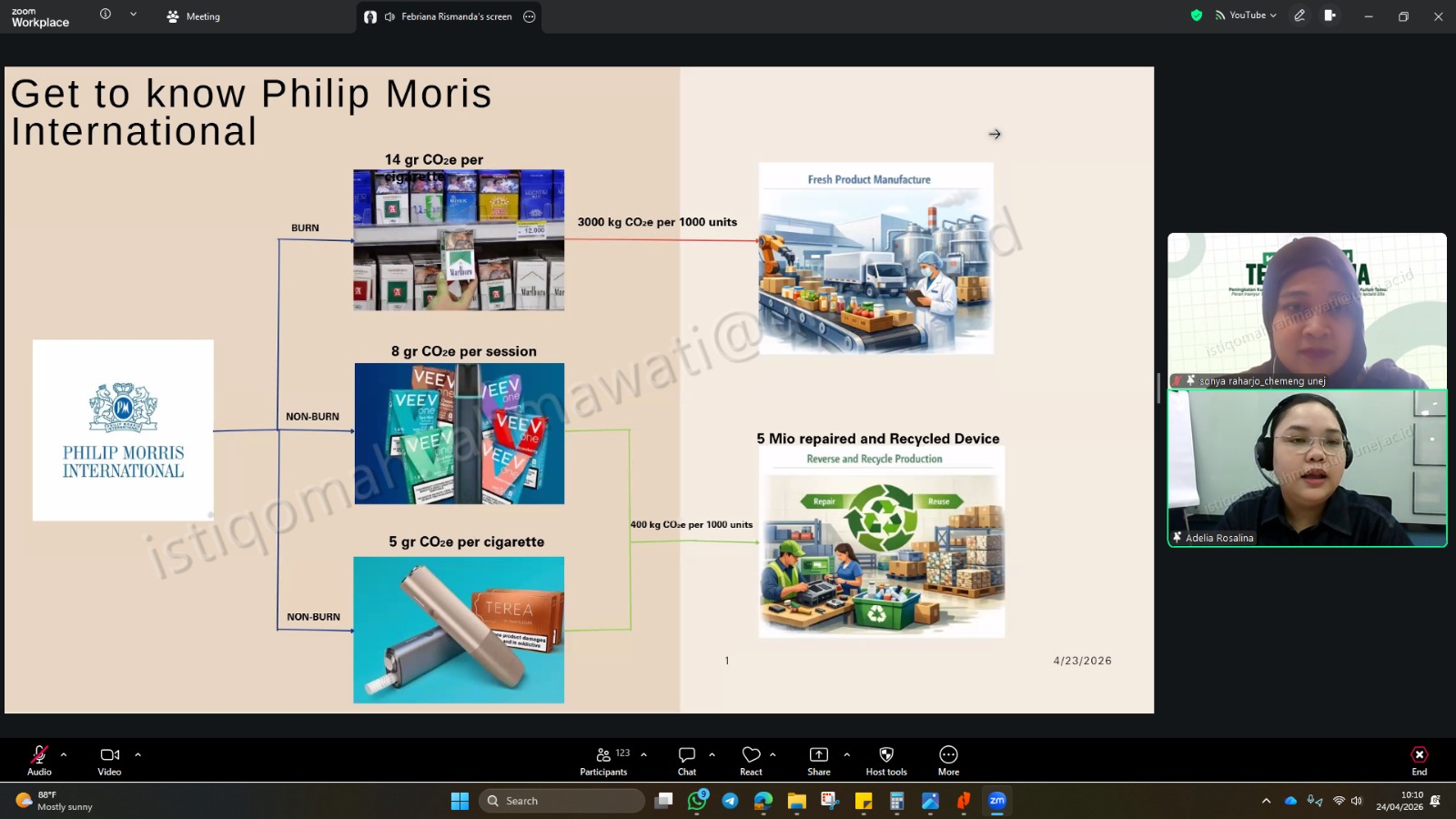Image resolution: width=1456 pixels, height=819 pixels.
Task: Toggle camera with Video button
Action: [109, 761]
